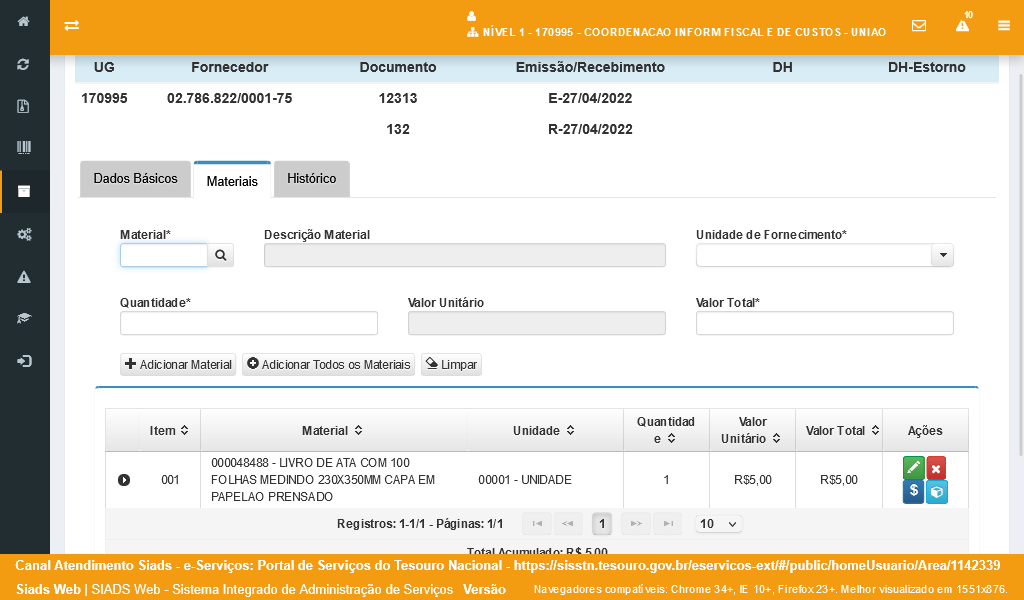Click the Valor Unitário field
The width and height of the screenshot is (1024, 600).
[537, 323]
